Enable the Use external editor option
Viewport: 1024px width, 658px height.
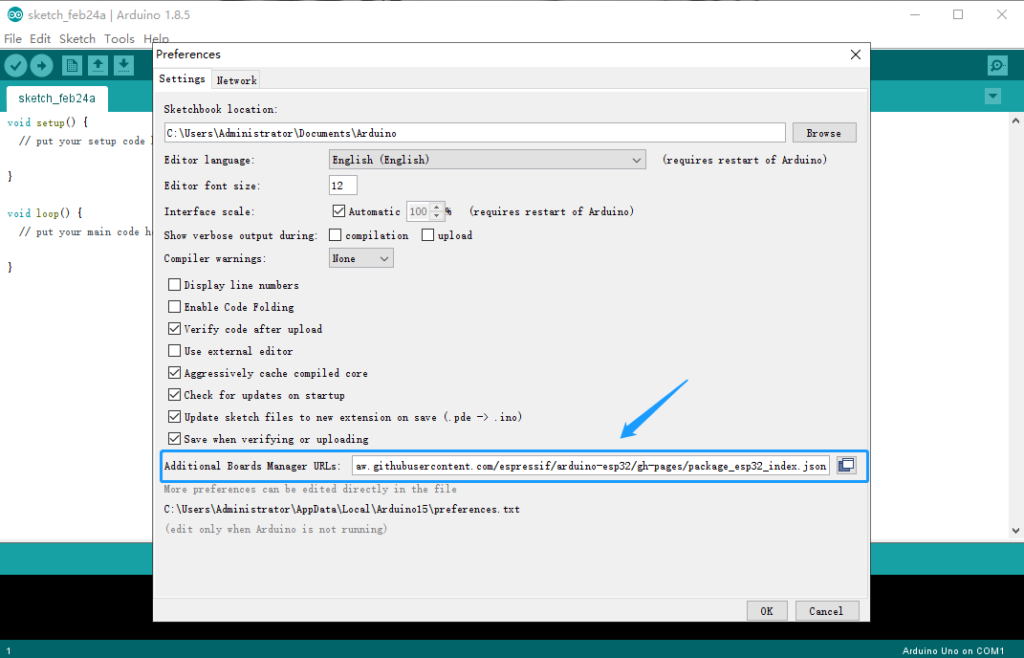point(174,351)
